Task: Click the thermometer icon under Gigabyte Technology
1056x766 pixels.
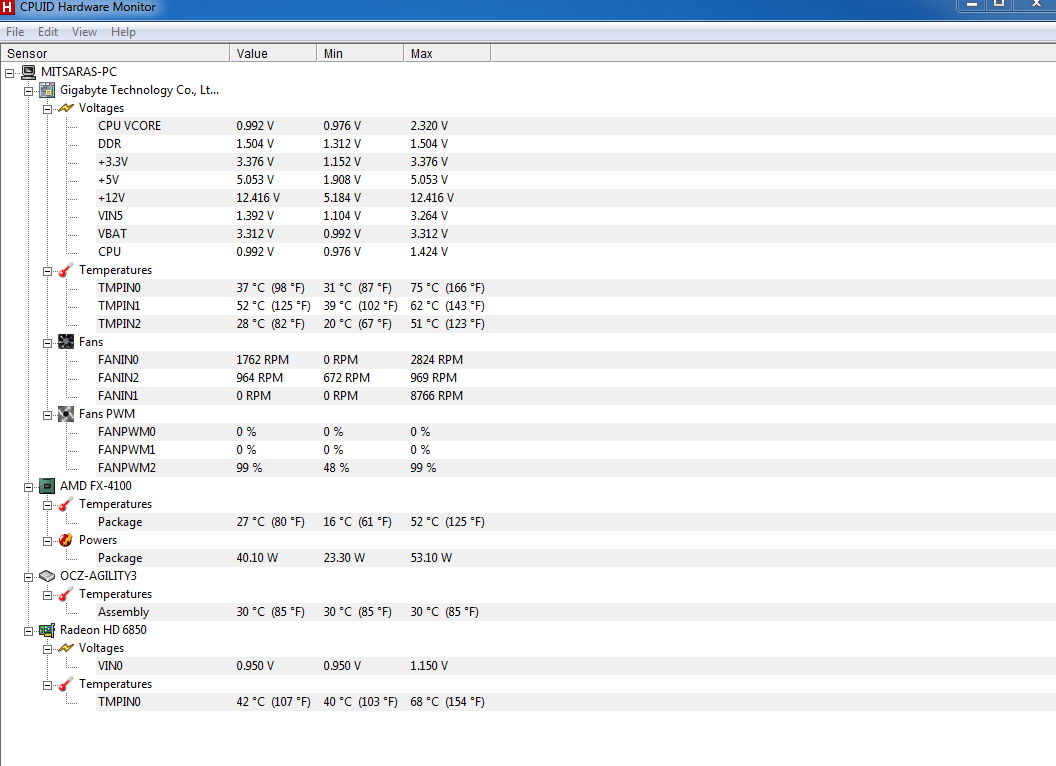Action: point(66,269)
